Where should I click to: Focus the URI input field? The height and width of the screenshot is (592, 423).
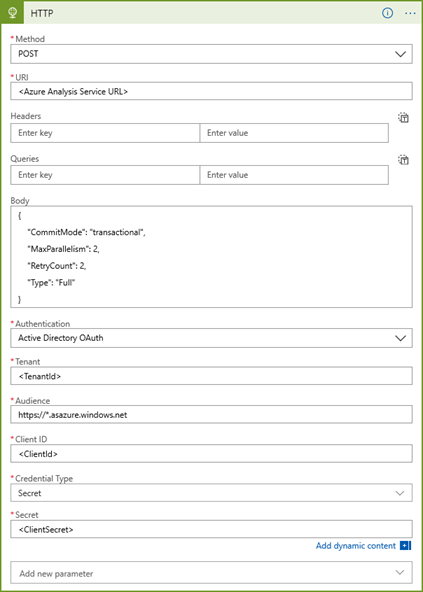pos(211,91)
